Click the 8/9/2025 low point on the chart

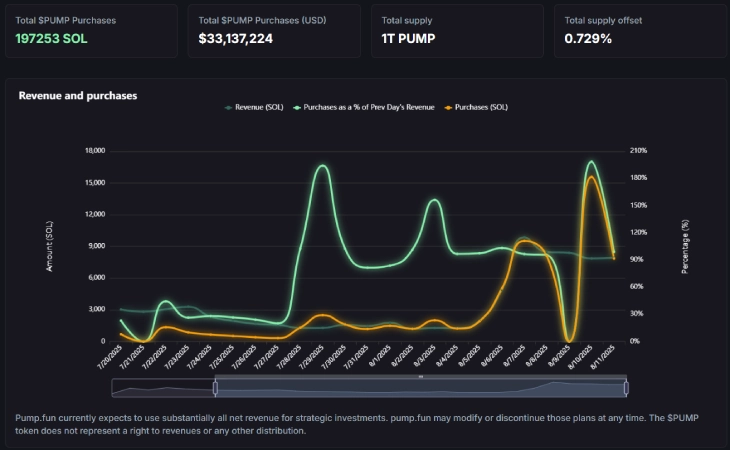[x=569, y=340]
